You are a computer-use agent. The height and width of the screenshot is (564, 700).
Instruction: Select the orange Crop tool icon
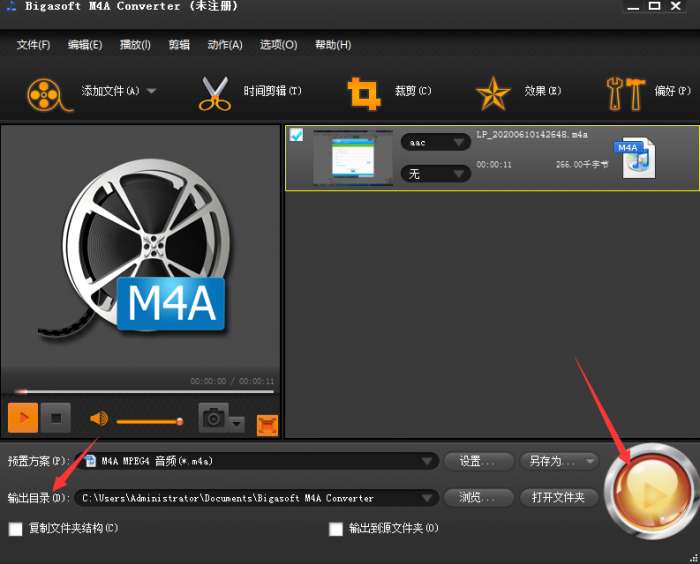(363, 93)
